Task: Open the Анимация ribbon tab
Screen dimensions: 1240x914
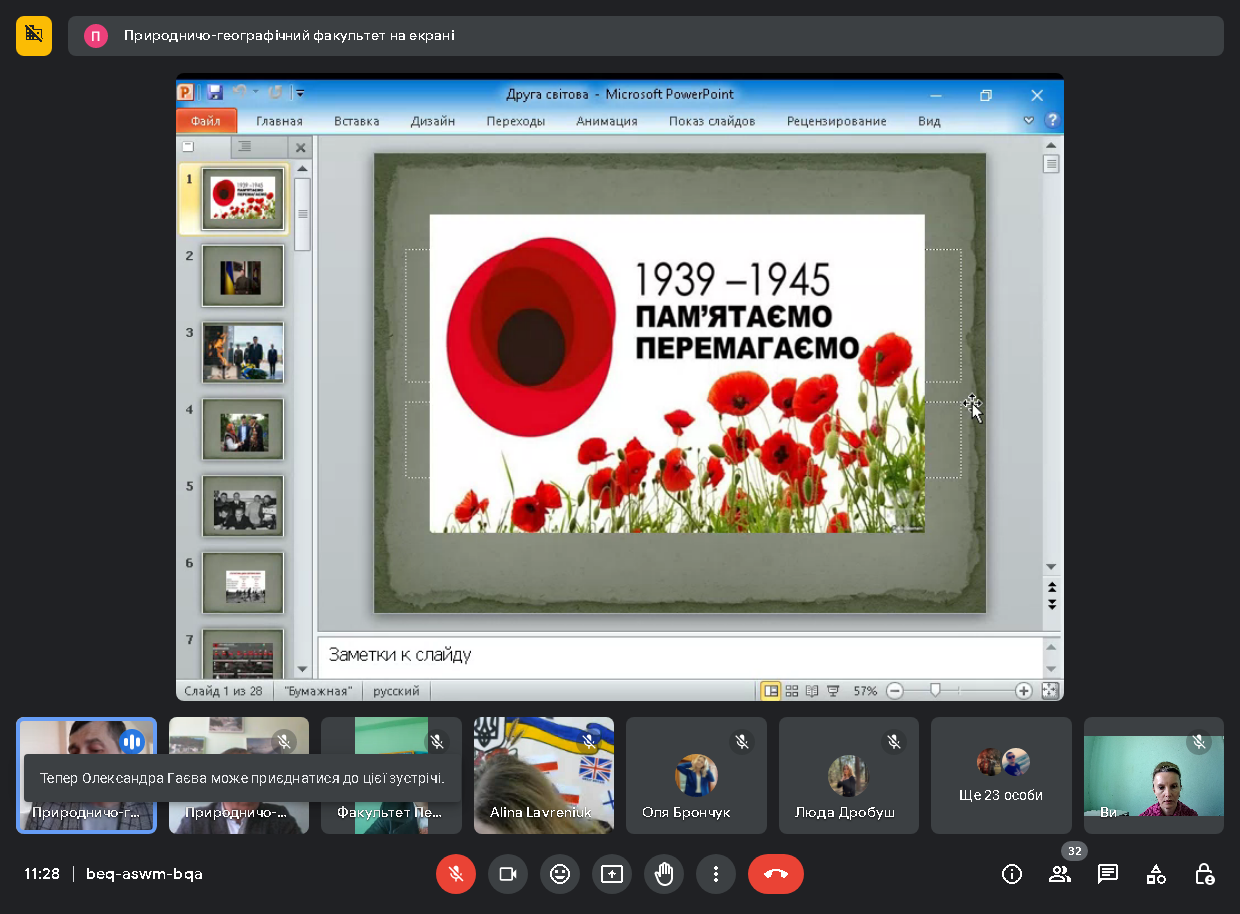Action: [607, 121]
